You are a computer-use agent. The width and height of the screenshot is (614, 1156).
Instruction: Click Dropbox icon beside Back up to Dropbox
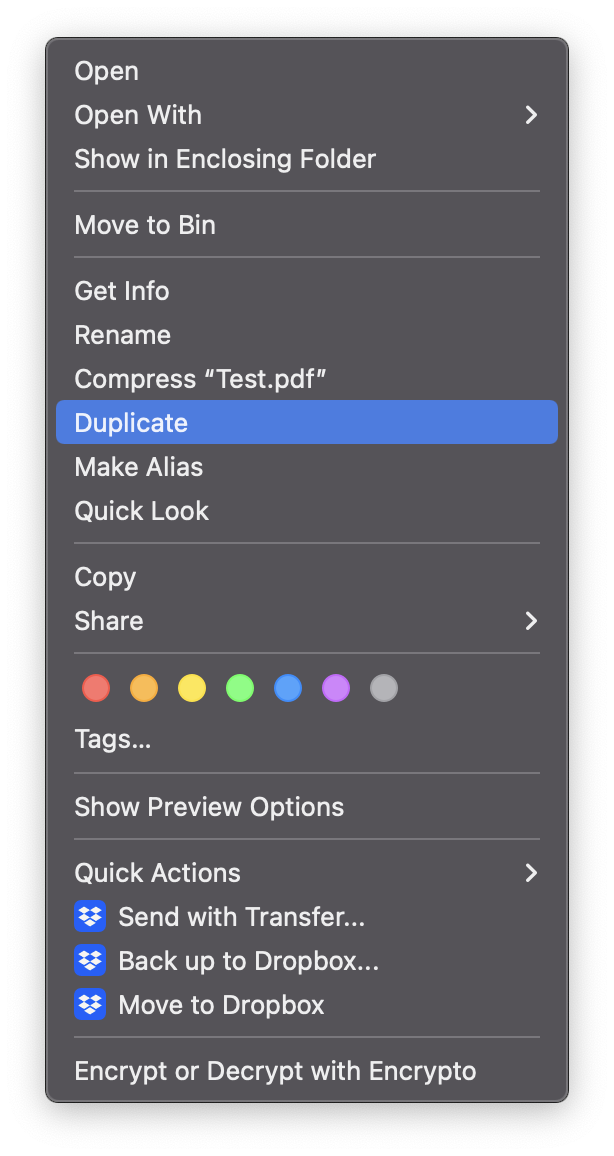pyautogui.click(x=90, y=960)
